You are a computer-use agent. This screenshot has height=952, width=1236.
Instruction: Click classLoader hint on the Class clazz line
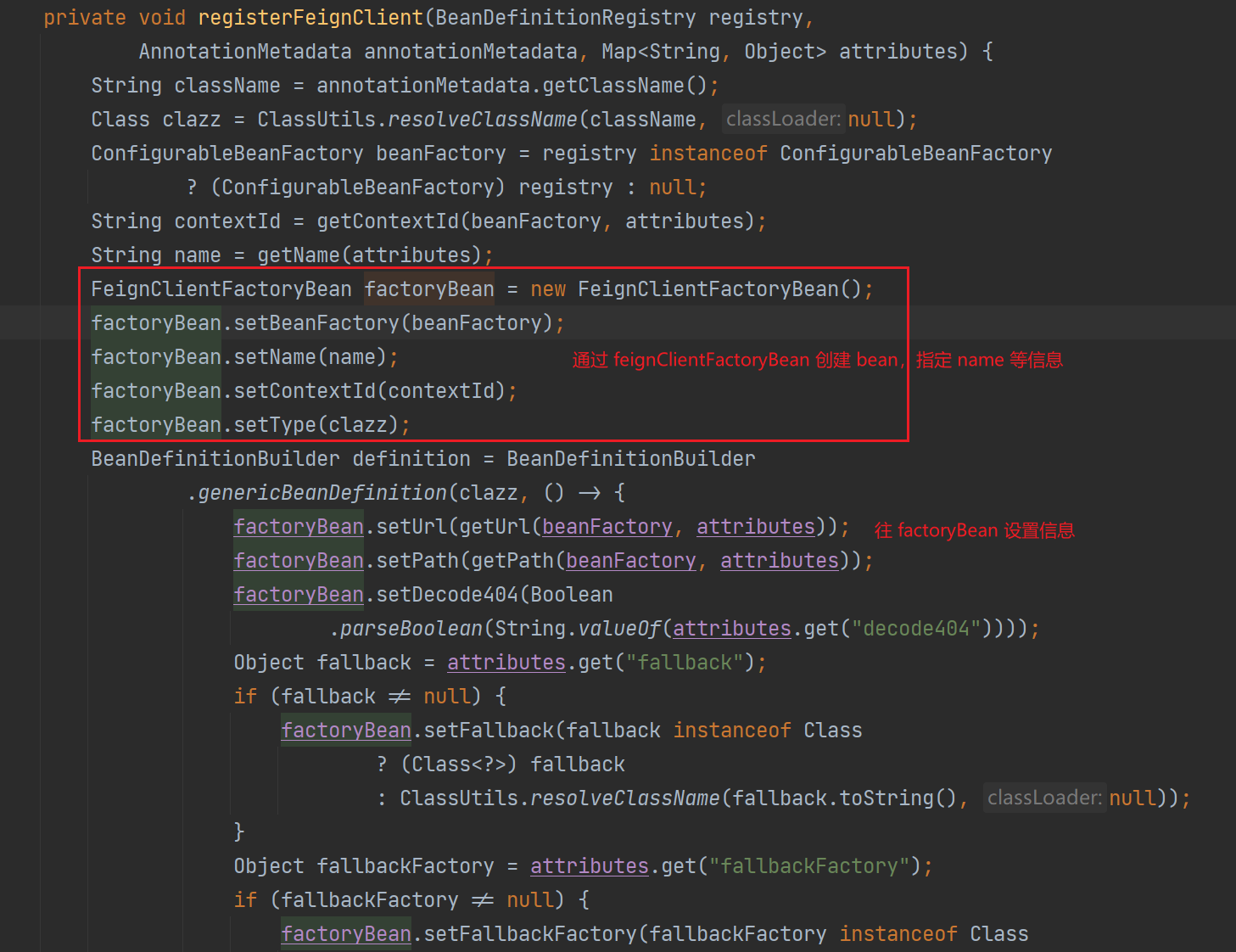(x=783, y=119)
